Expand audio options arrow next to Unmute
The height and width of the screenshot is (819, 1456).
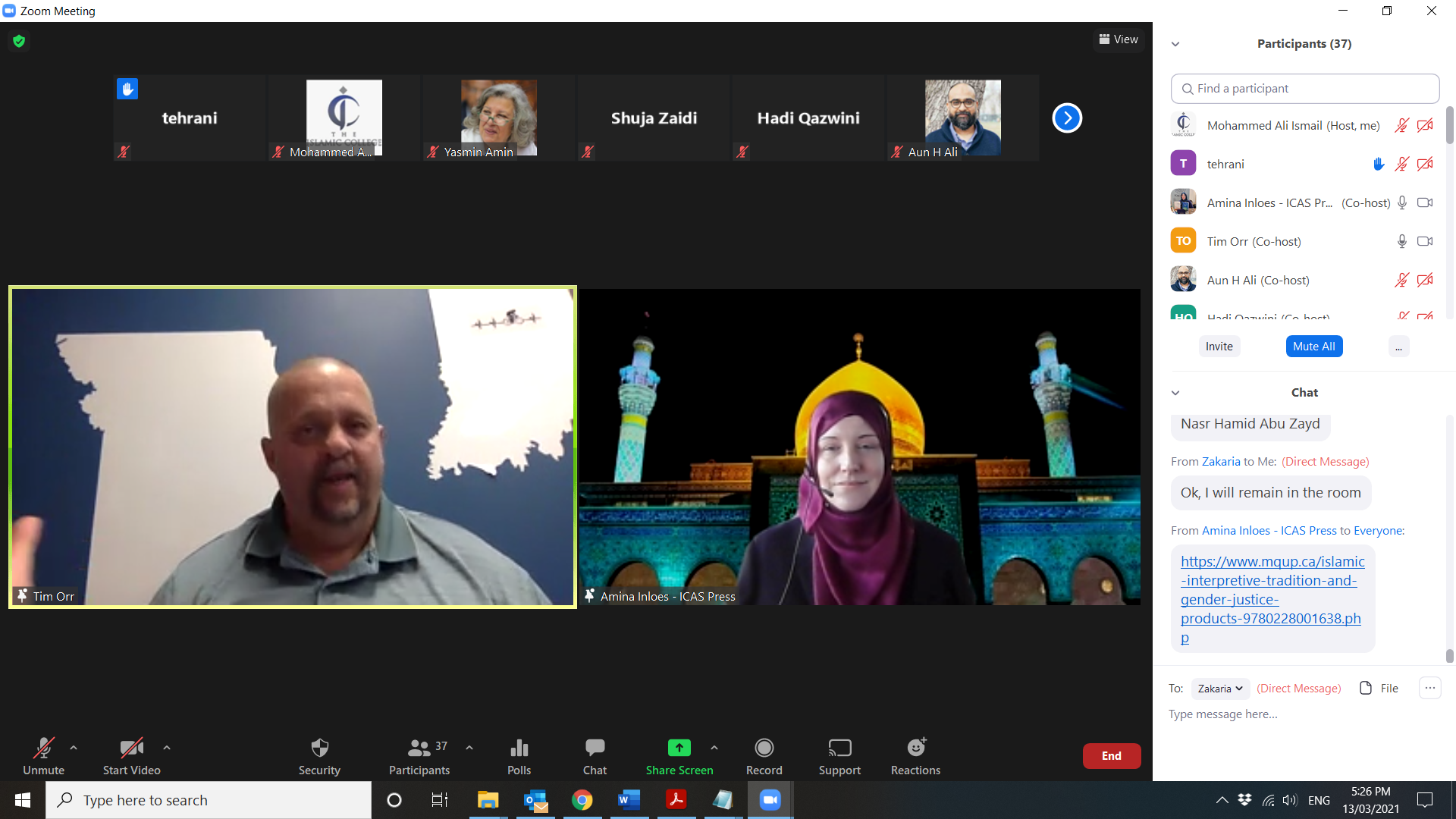[x=74, y=748]
